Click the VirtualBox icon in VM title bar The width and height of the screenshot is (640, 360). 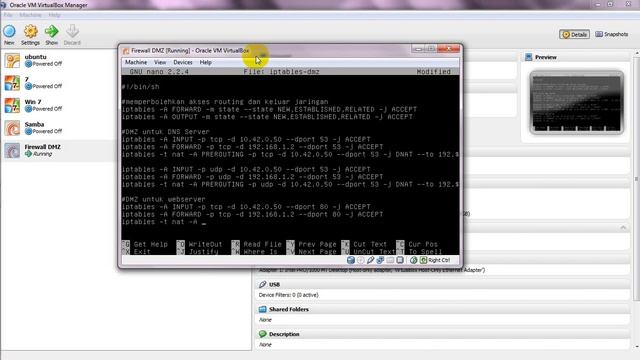126,51
